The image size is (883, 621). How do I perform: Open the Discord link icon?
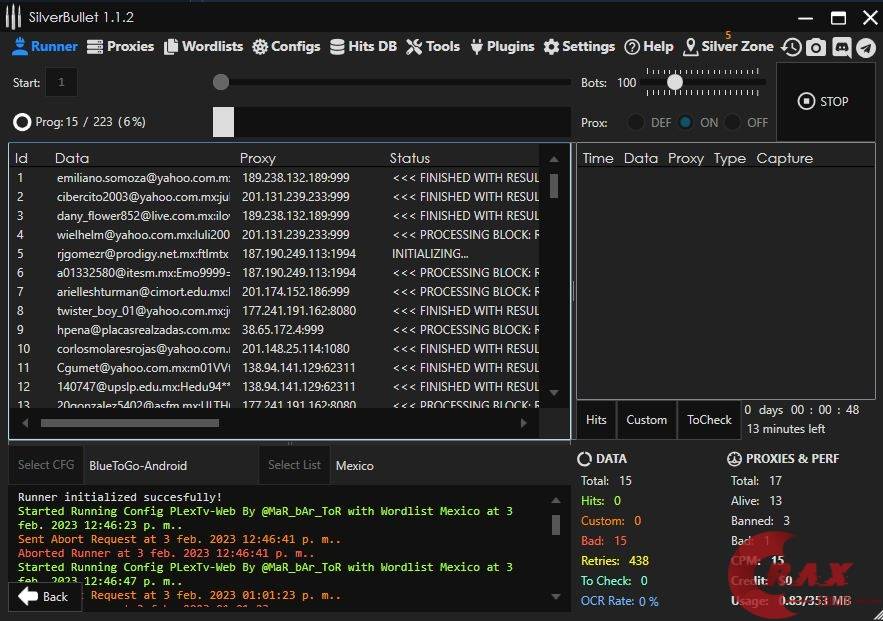[841, 47]
